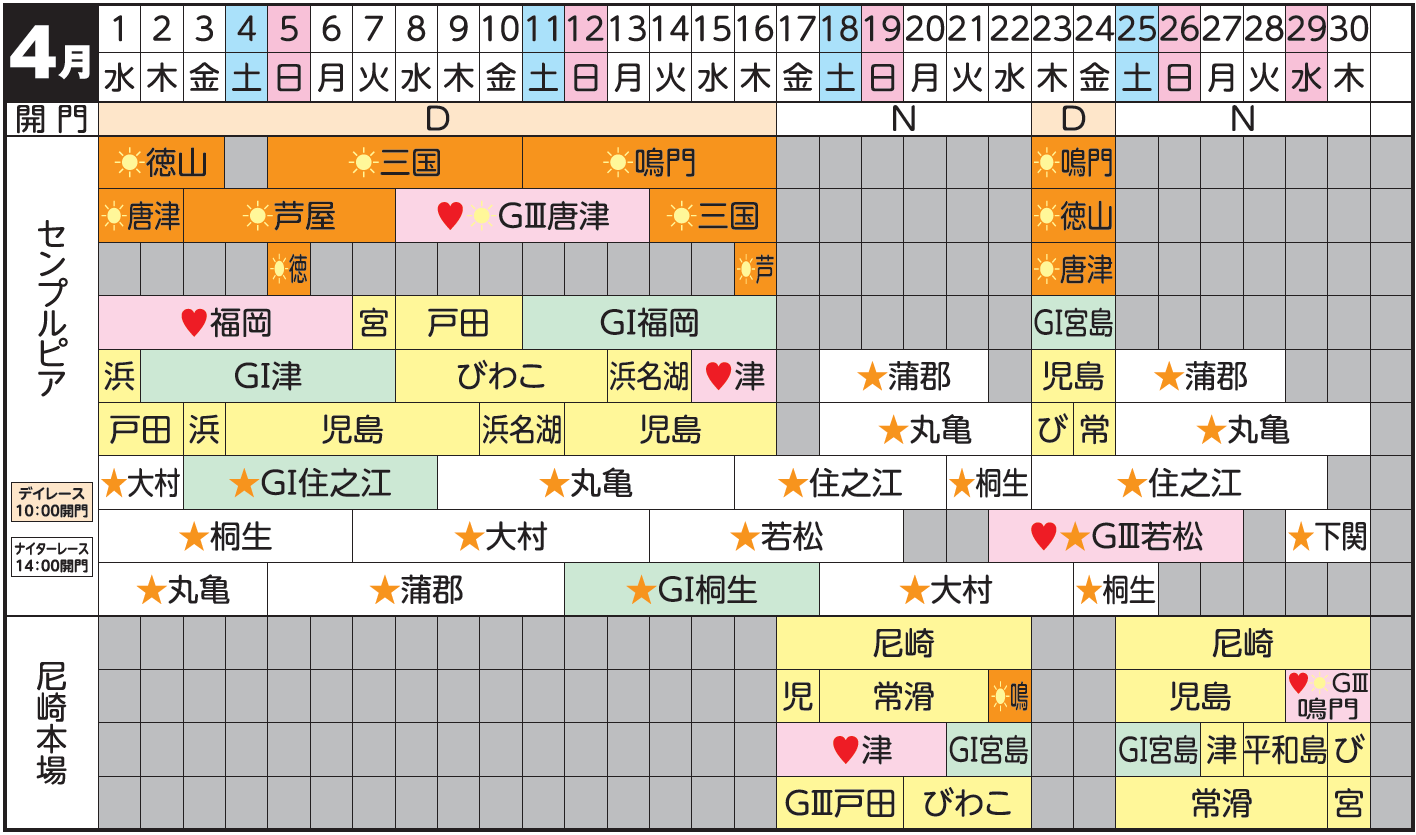Open the 平和島 event block

pos(1285,750)
